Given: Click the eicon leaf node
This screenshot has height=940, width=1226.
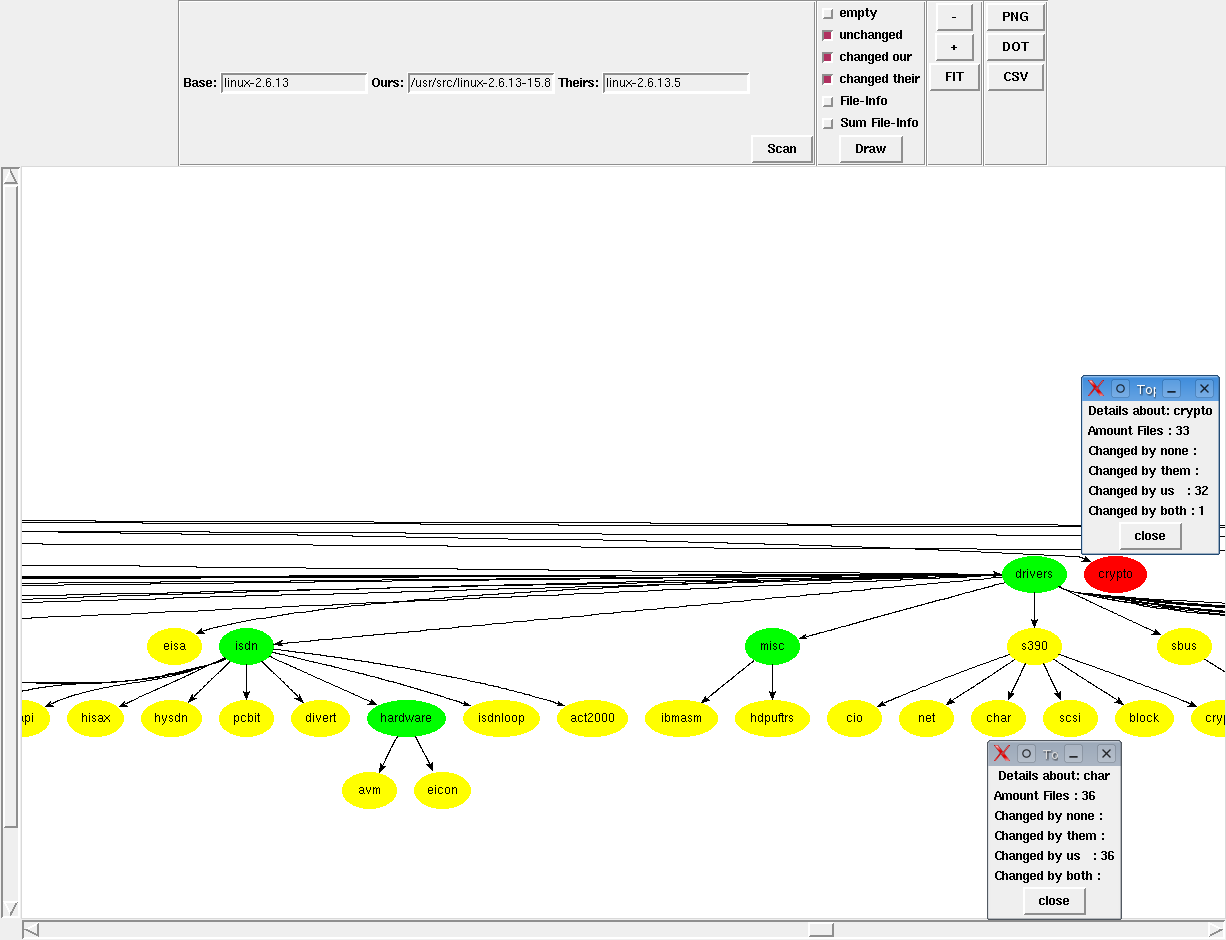Looking at the screenshot, I should click(442, 790).
